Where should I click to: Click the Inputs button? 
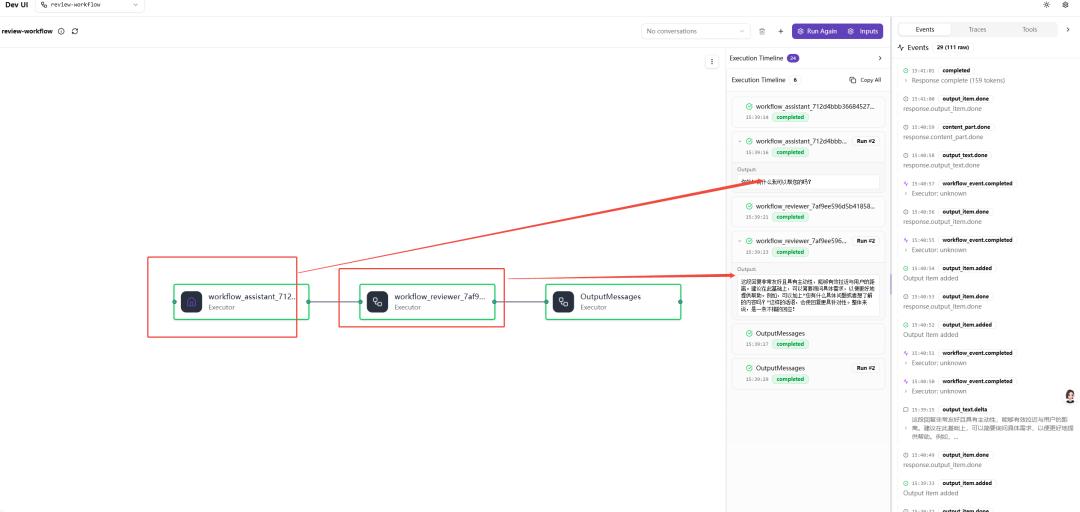[864, 31]
